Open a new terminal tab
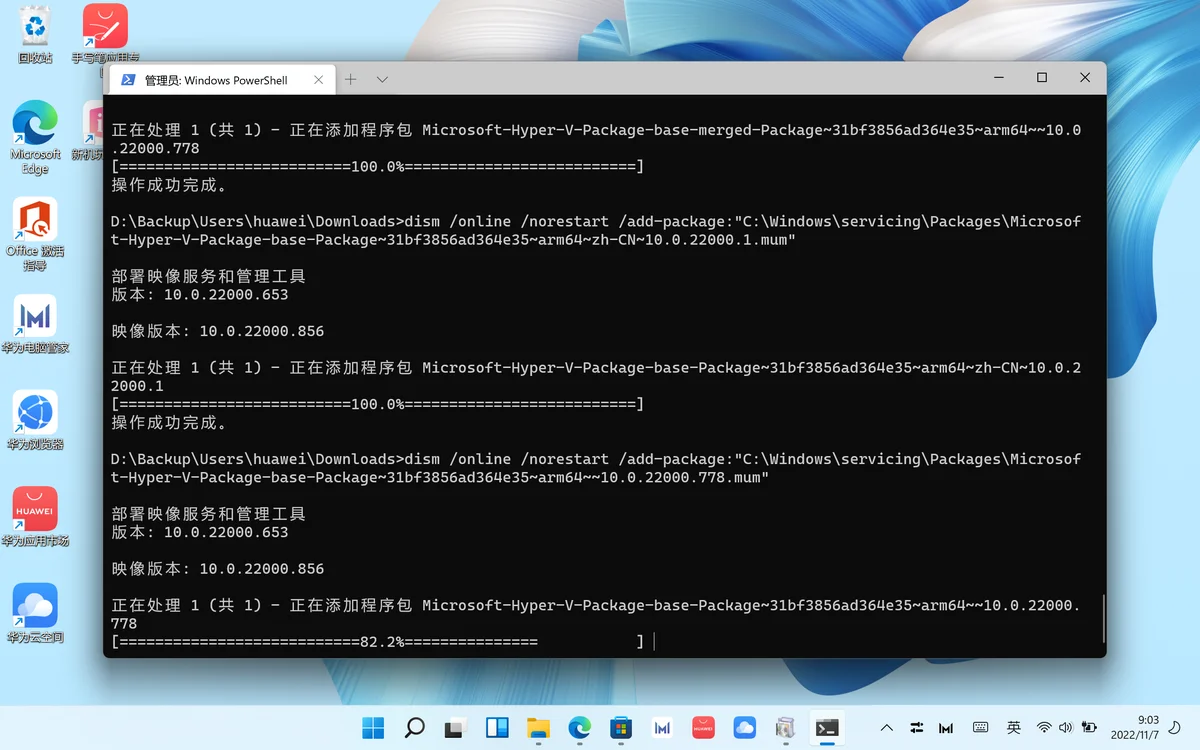Viewport: 1200px width, 750px height. [x=351, y=79]
